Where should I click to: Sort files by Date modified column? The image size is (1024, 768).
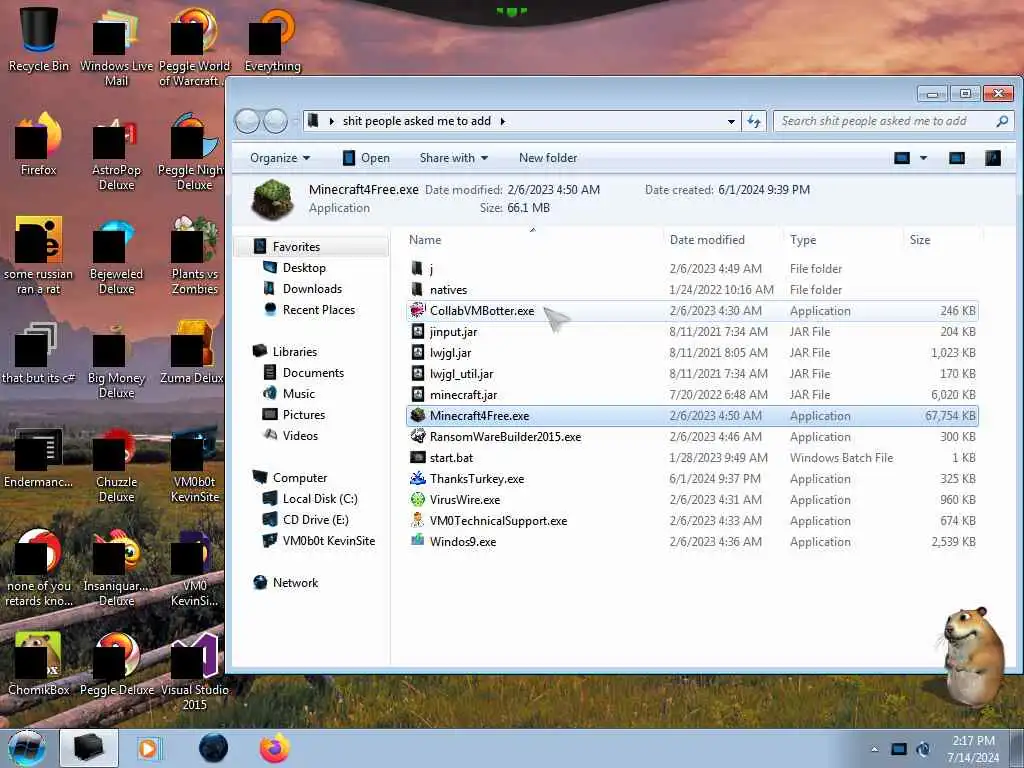tap(723, 240)
